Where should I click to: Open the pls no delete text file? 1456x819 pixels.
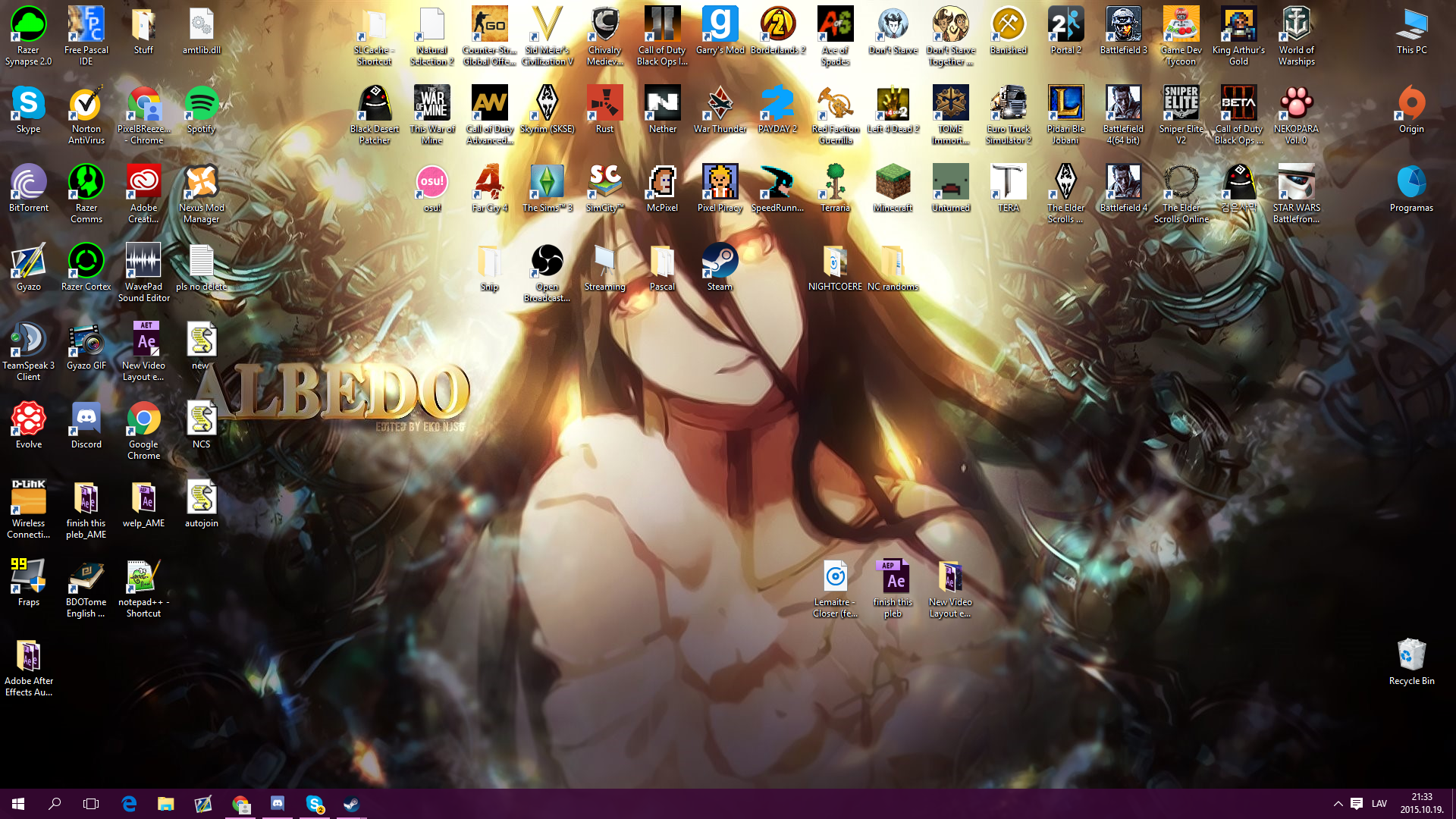click(x=201, y=267)
